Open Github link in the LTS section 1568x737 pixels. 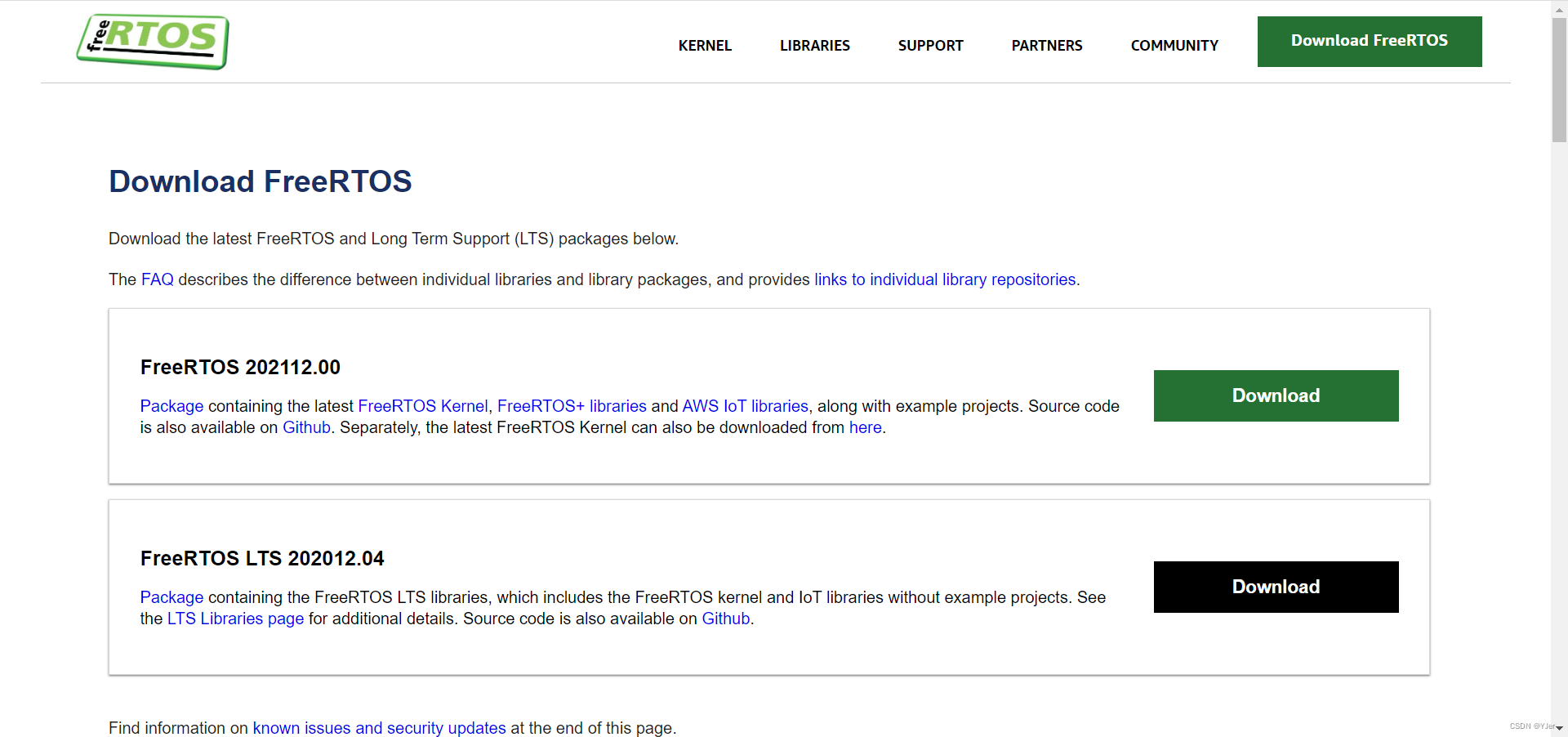[x=726, y=619]
